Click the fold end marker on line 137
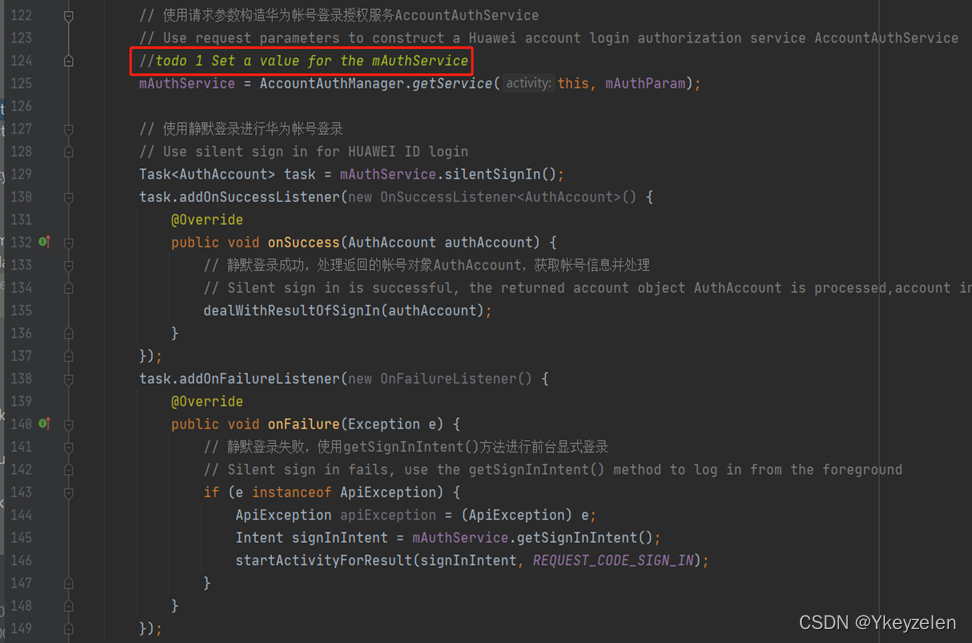Viewport: 972px width, 643px height. pyautogui.click(x=69, y=356)
